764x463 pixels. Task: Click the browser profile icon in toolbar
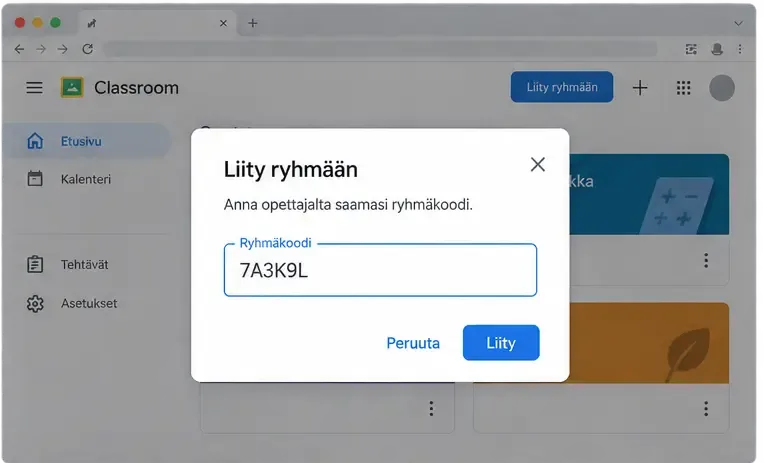[x=717, y=49]
